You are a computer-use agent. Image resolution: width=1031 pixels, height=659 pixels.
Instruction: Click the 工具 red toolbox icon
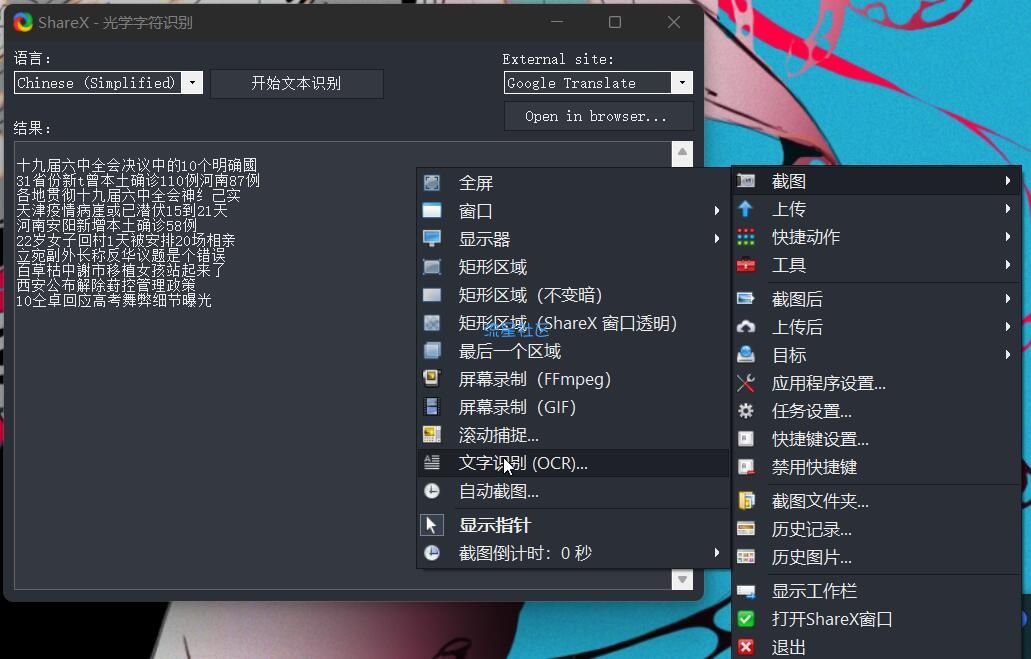tap(746, 265)
